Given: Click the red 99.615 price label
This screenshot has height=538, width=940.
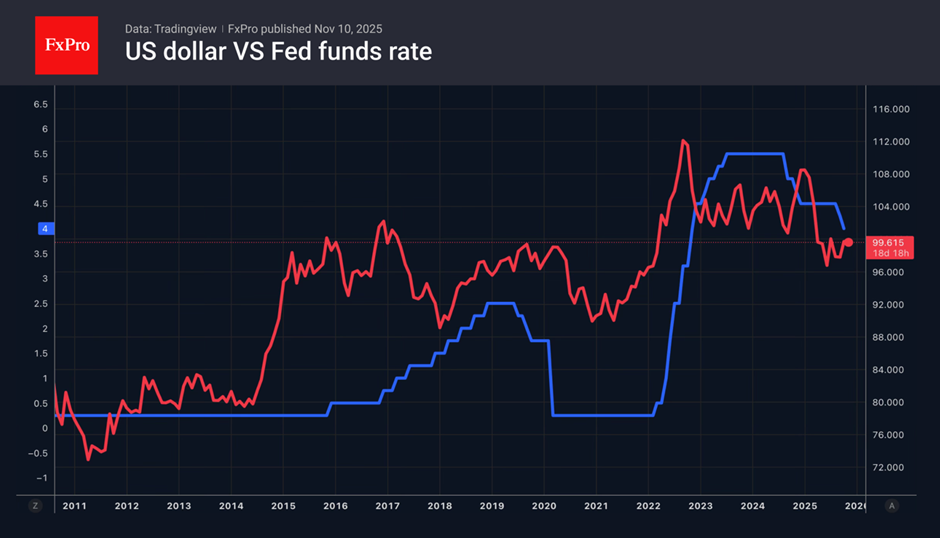Looking at the screenshot, I should pyautogui.click(x=888, y=242).
